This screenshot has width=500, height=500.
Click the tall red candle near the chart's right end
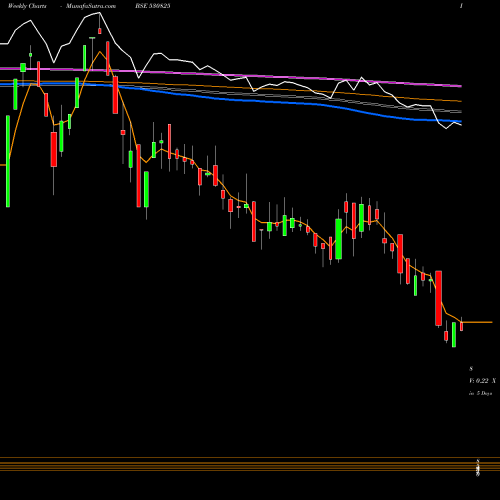438,298
